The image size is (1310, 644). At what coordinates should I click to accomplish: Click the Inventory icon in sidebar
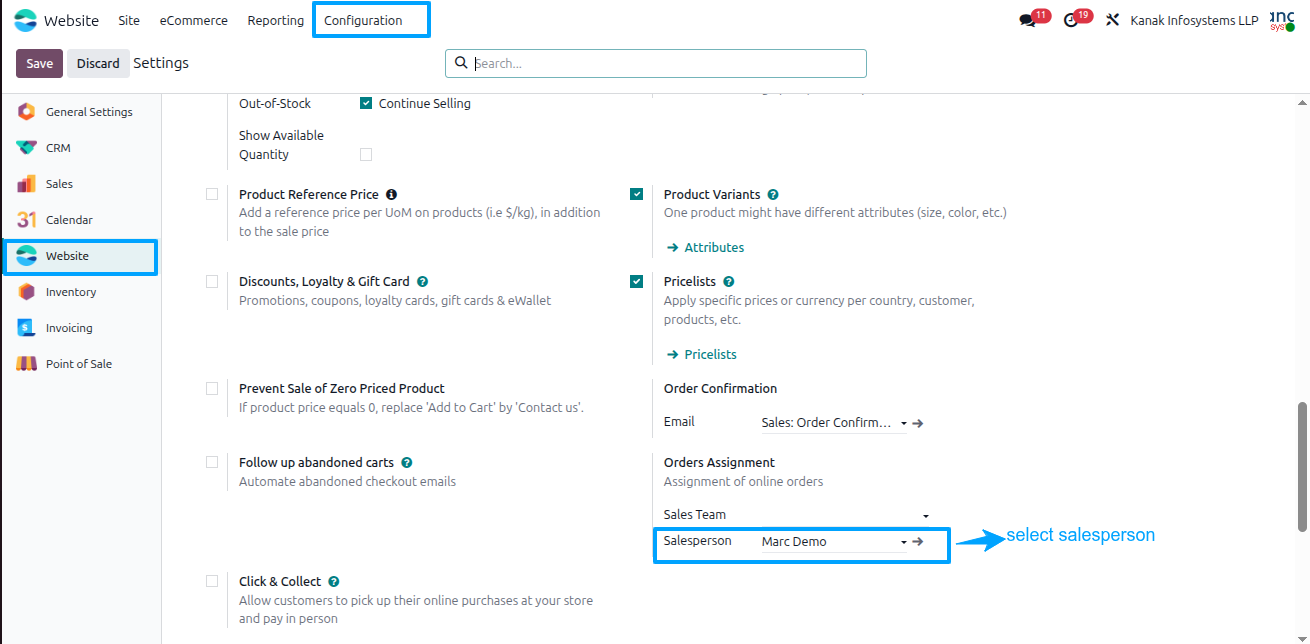(27, 292)
